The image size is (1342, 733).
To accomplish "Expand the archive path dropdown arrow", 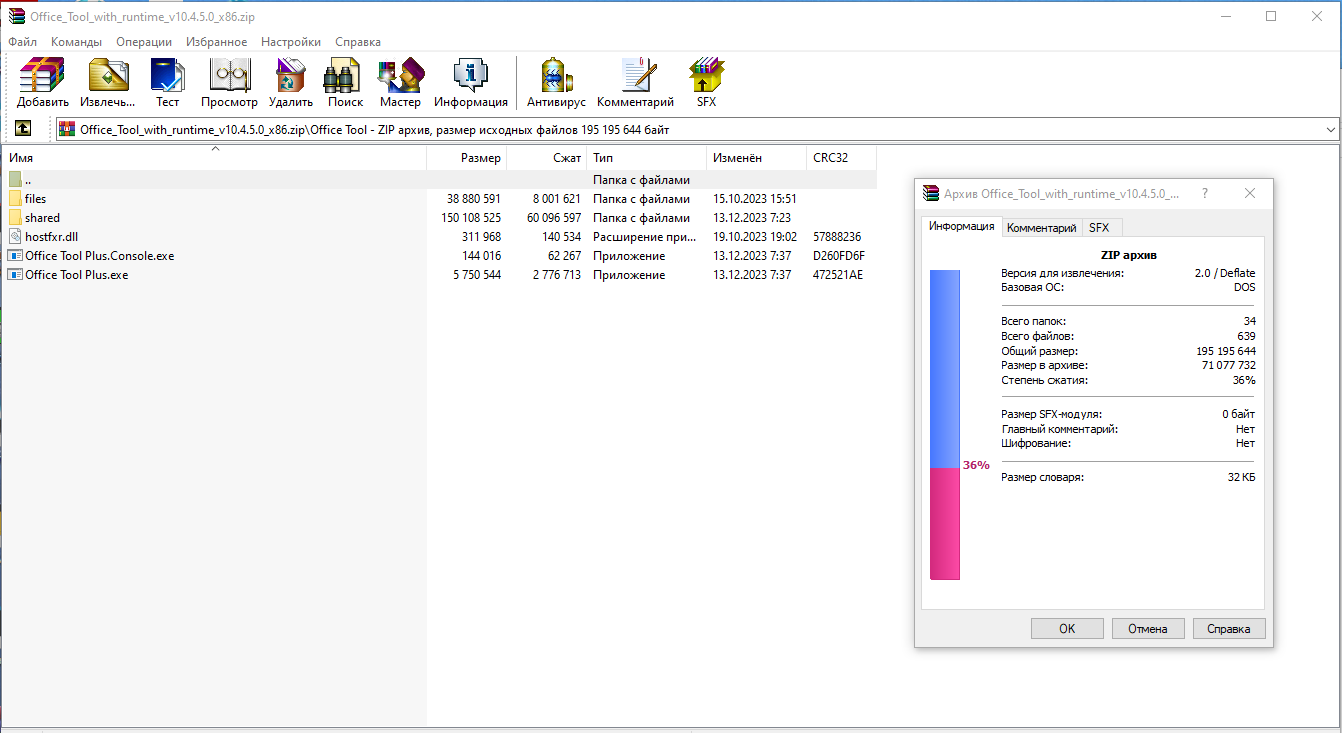I will pyautogui.click(x=1330, y=130).
